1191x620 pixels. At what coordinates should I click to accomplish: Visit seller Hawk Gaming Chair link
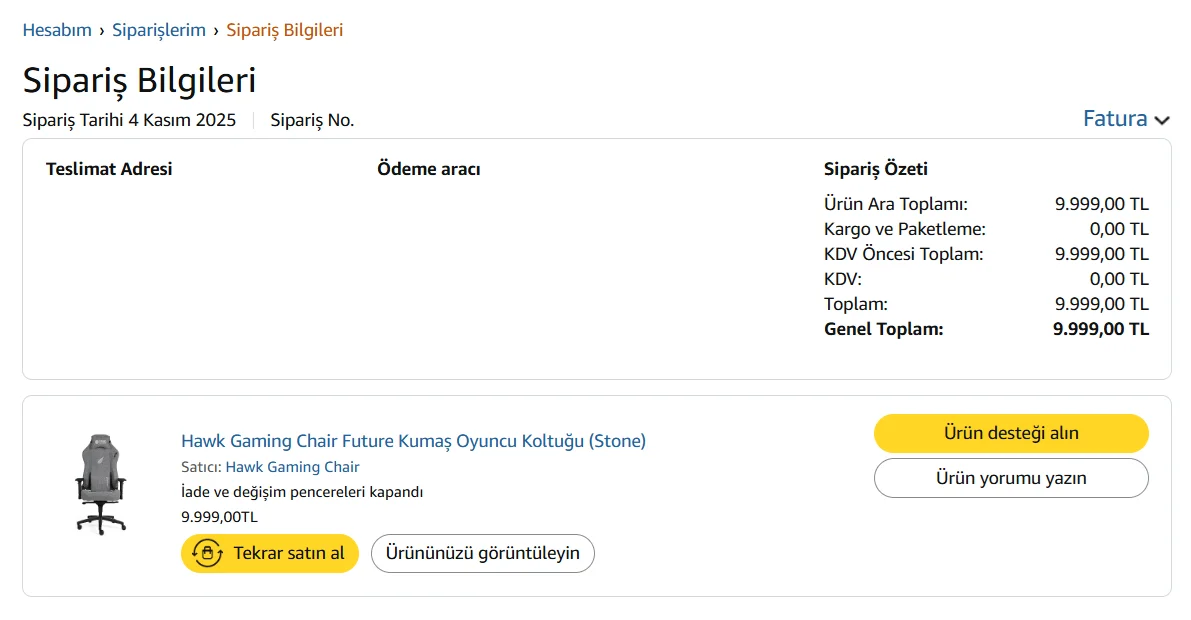coord(292,467)
